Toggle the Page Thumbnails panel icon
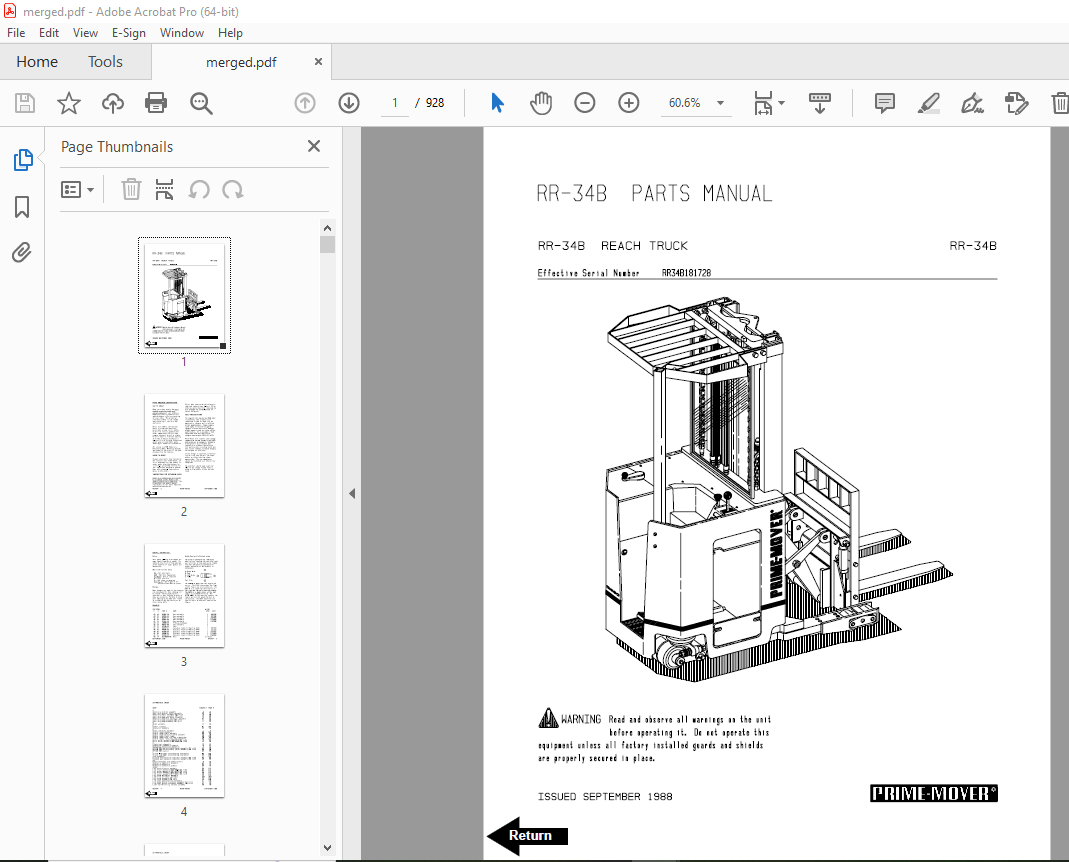Screen dimensions: 1069x862 22,160
